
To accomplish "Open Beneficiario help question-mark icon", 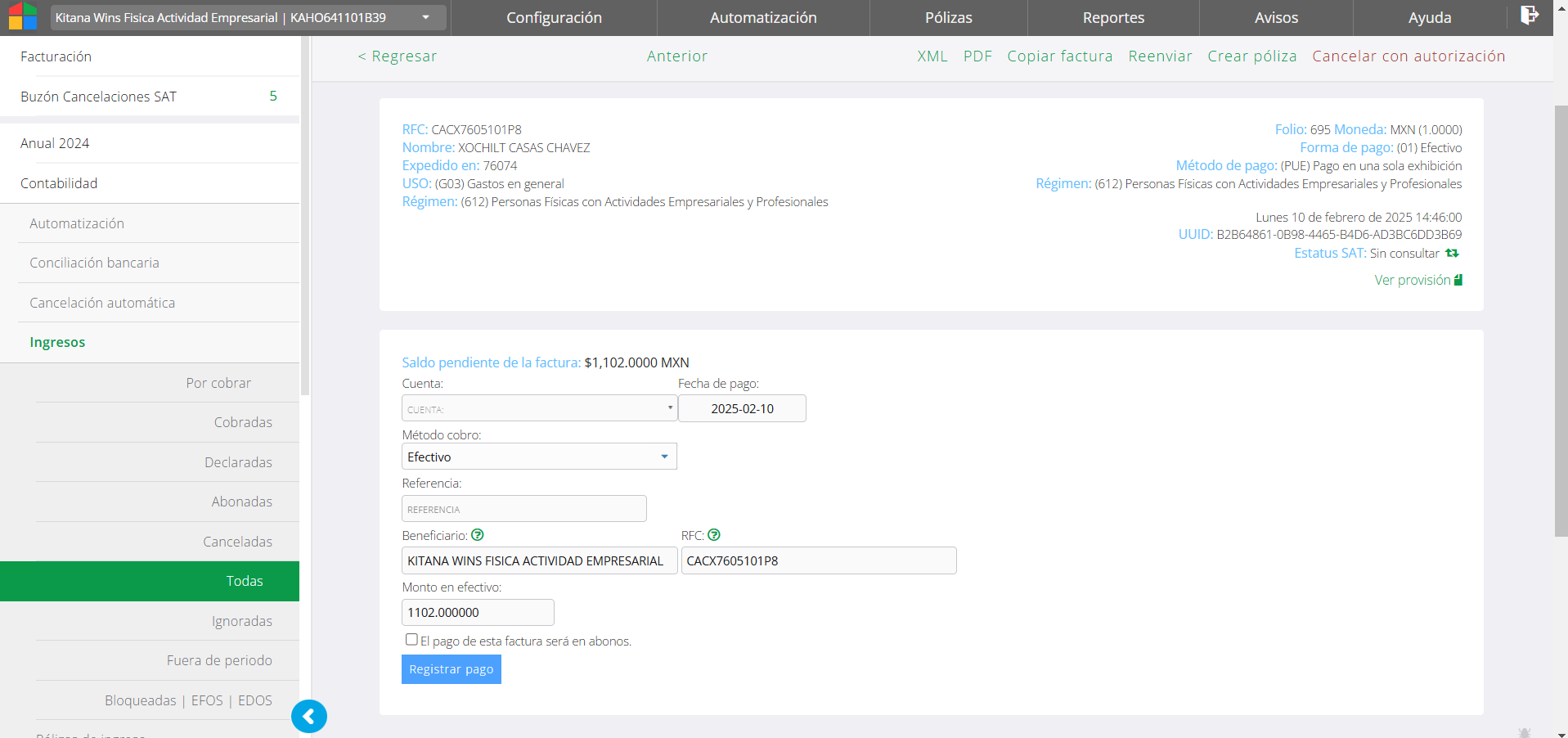I will (x=478, y=535).
